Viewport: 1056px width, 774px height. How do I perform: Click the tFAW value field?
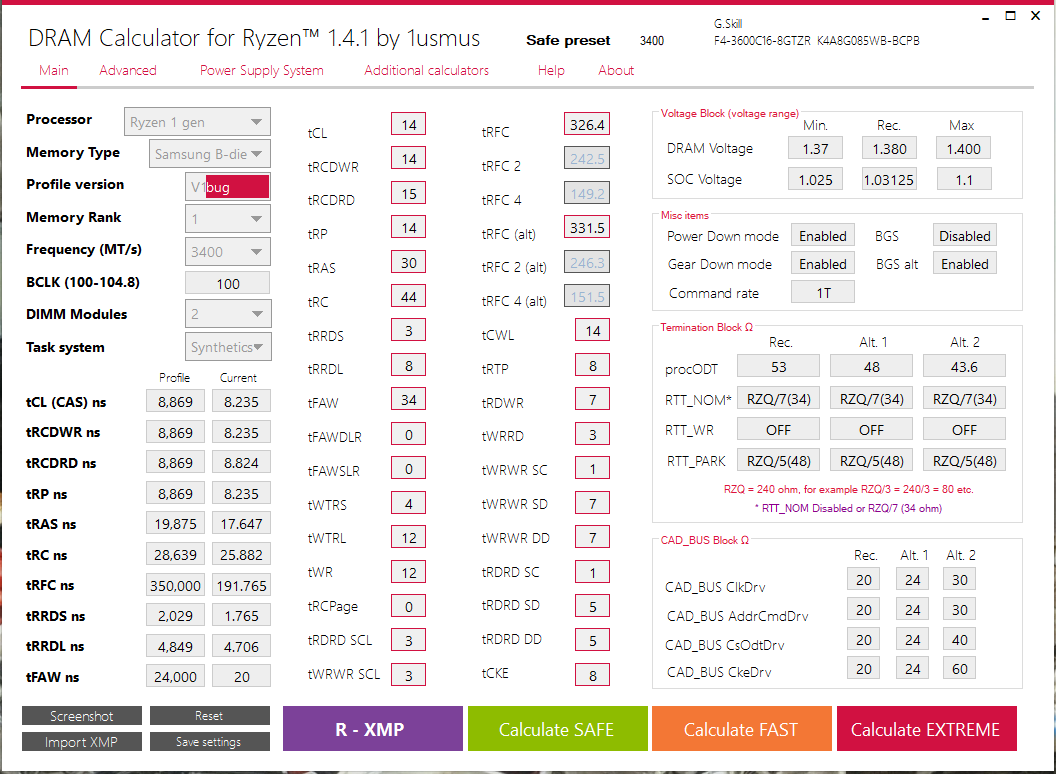pyautogui.click(x=408, y=399)
